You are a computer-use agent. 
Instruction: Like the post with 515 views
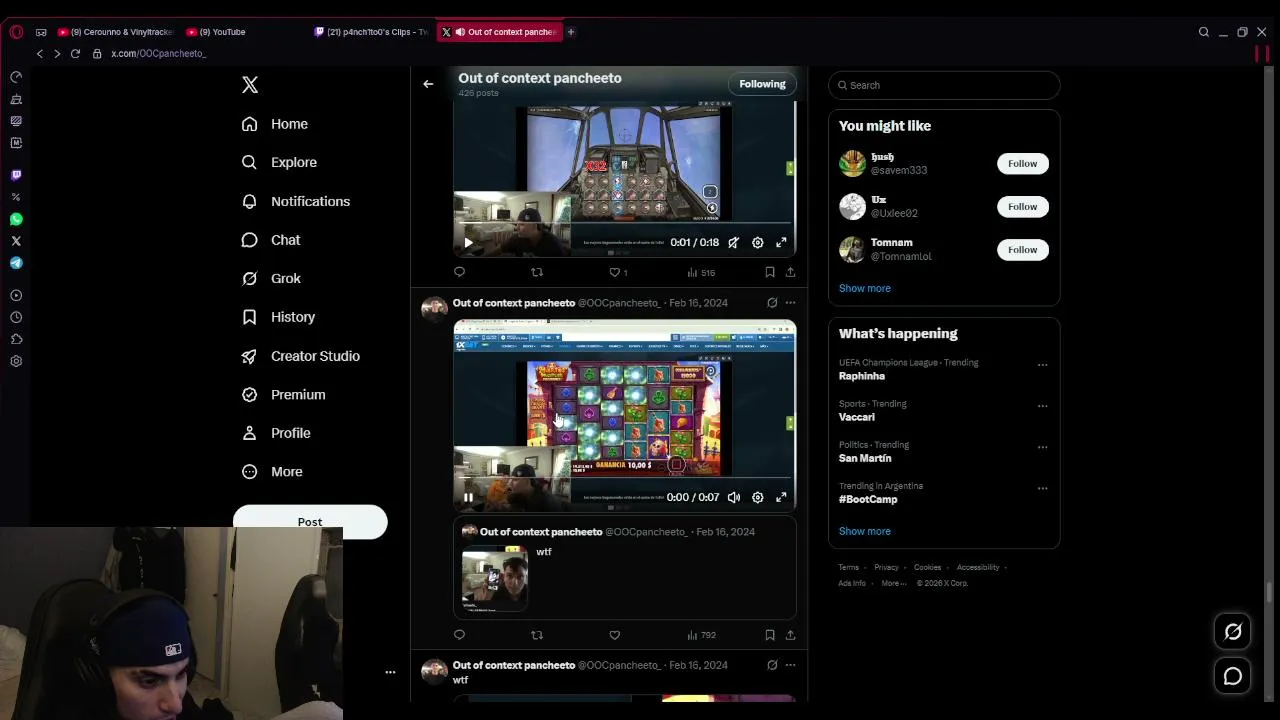pos(615,272)
